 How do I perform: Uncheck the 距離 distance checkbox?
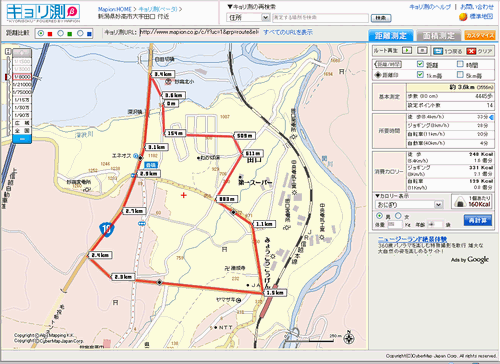coord(420,64)
